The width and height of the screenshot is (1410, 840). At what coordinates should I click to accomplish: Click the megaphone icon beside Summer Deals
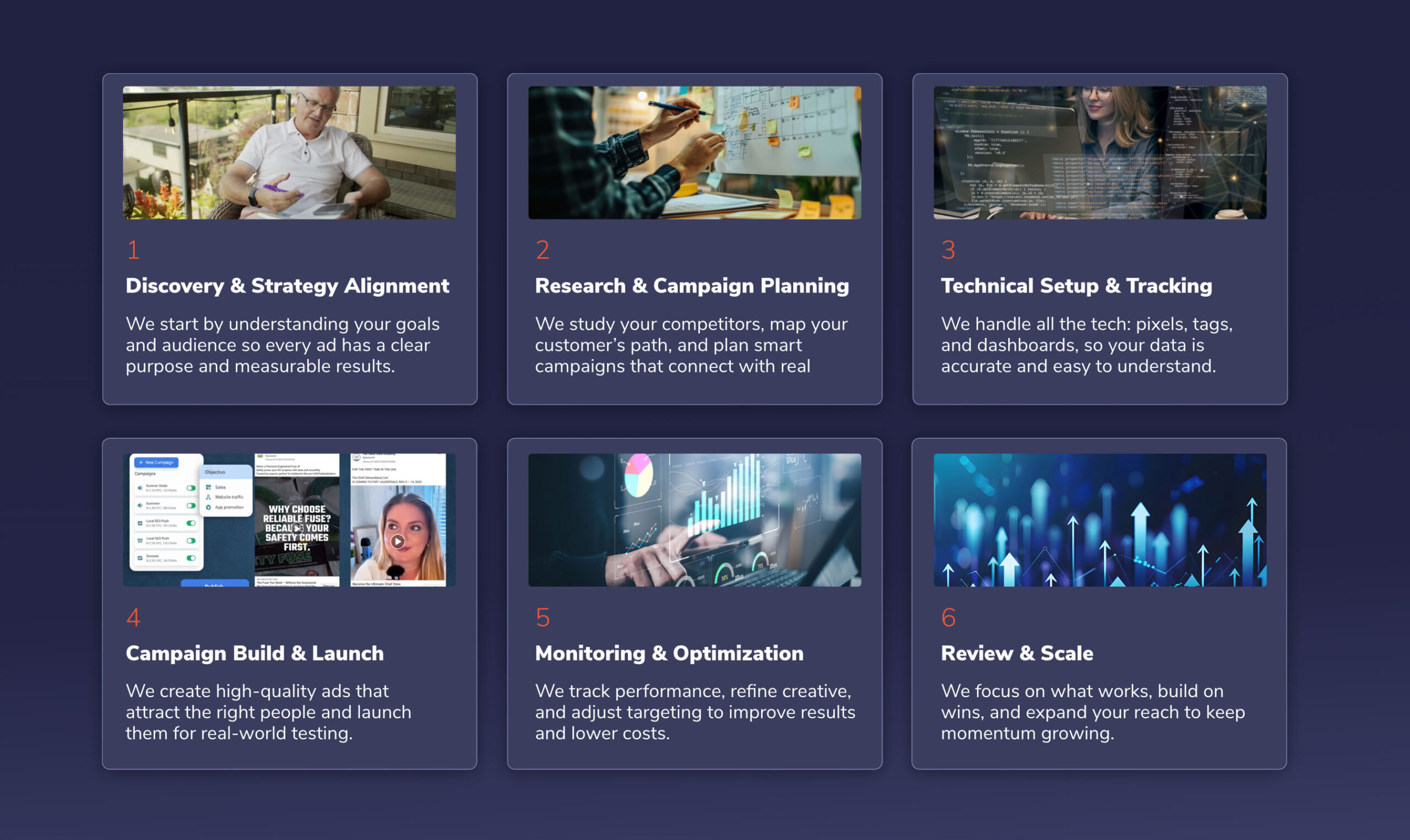pyautogui.click(x=140, y=488)
